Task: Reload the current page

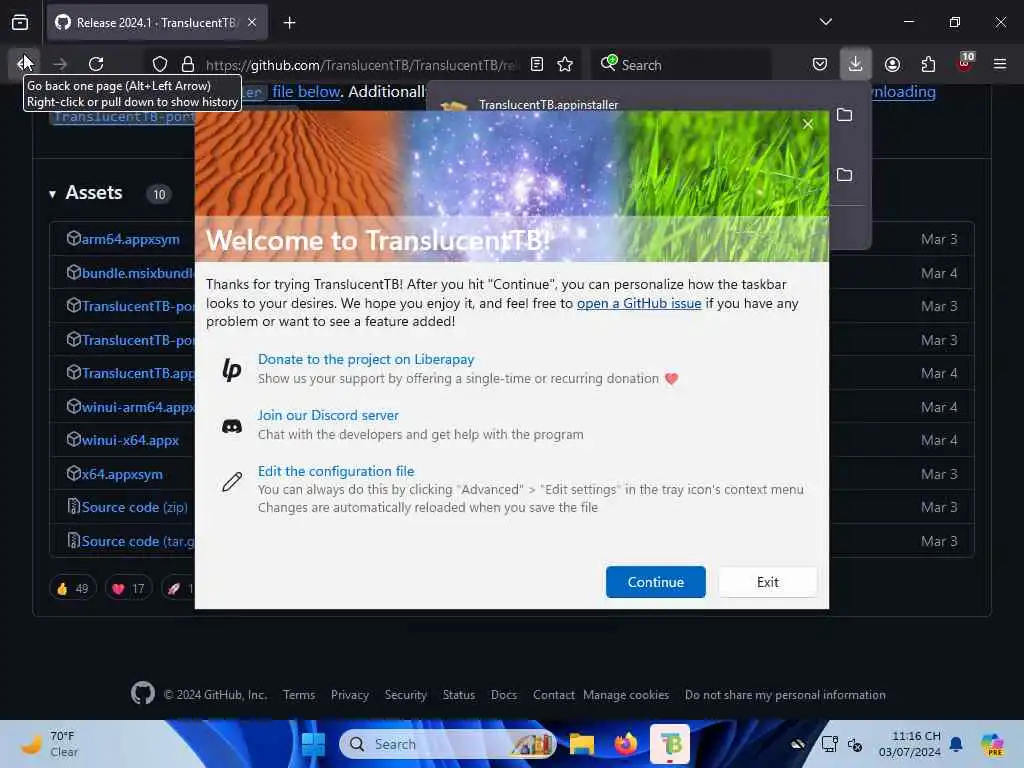Action: (x=96, y=64)
